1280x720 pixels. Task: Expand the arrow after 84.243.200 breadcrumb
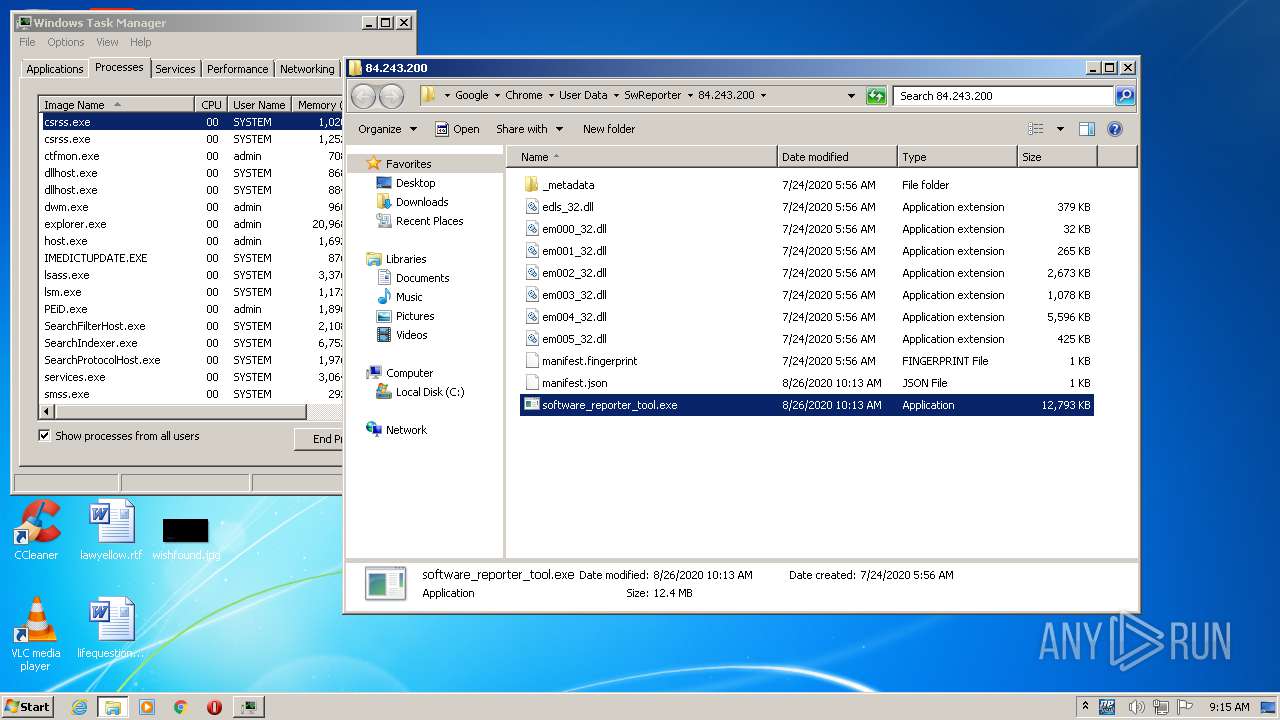point(763,96)
